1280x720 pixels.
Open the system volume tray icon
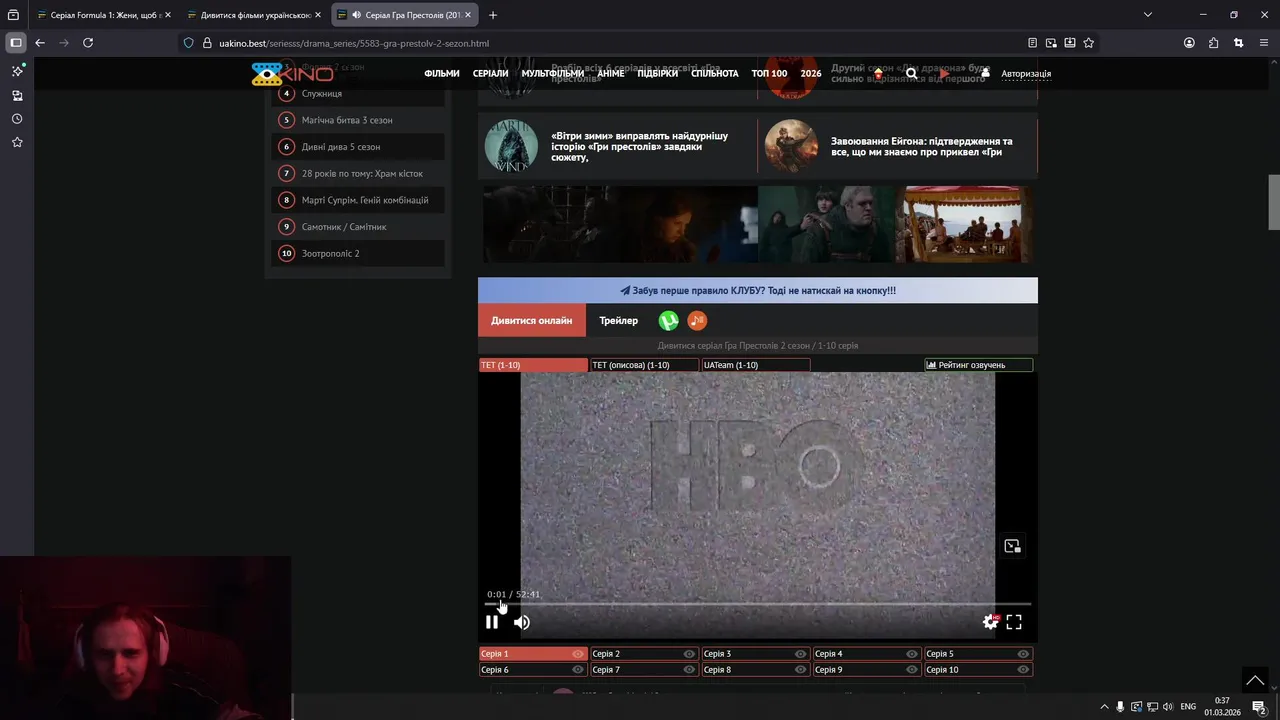click(1168, 707)
